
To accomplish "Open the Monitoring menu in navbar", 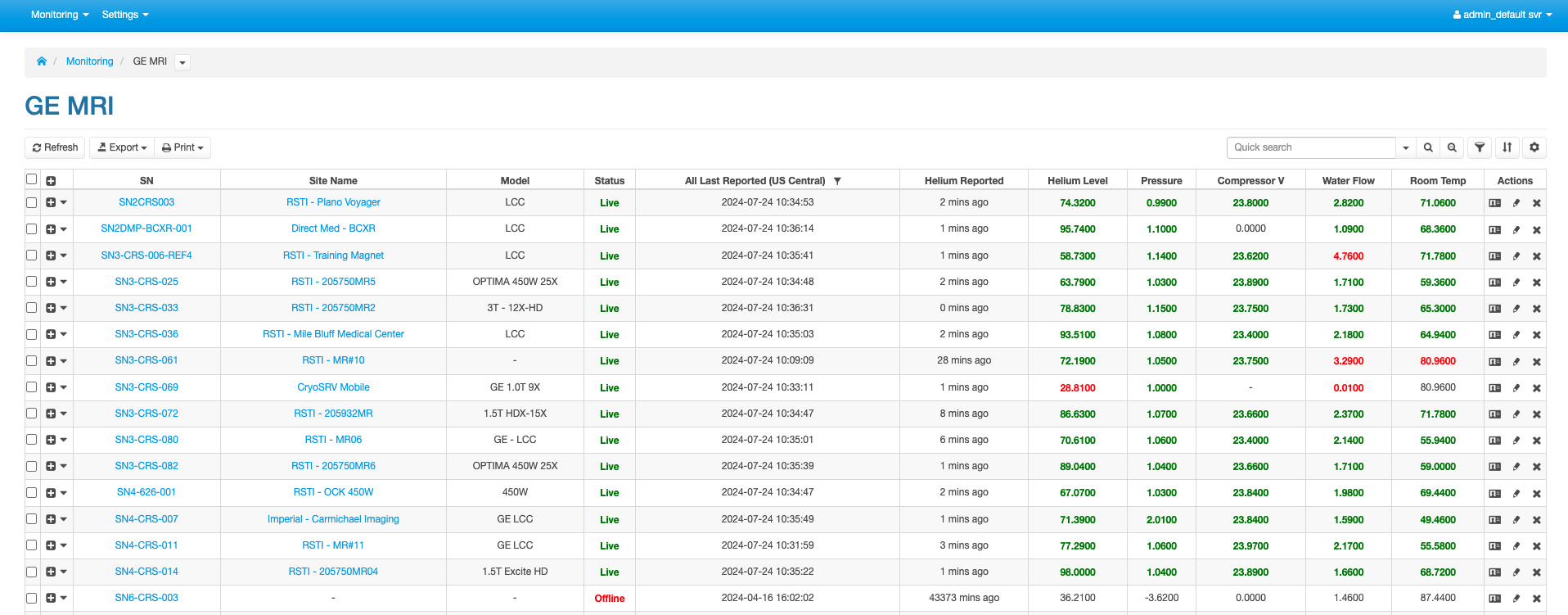I will point(60,15).
